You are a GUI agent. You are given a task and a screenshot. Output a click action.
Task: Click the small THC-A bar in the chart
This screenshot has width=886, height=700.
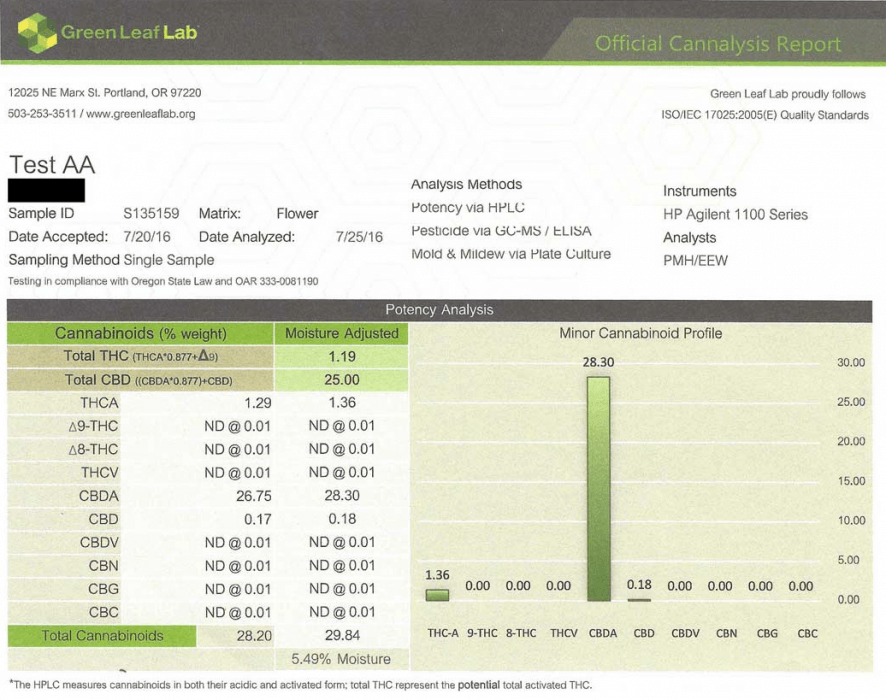437,595
